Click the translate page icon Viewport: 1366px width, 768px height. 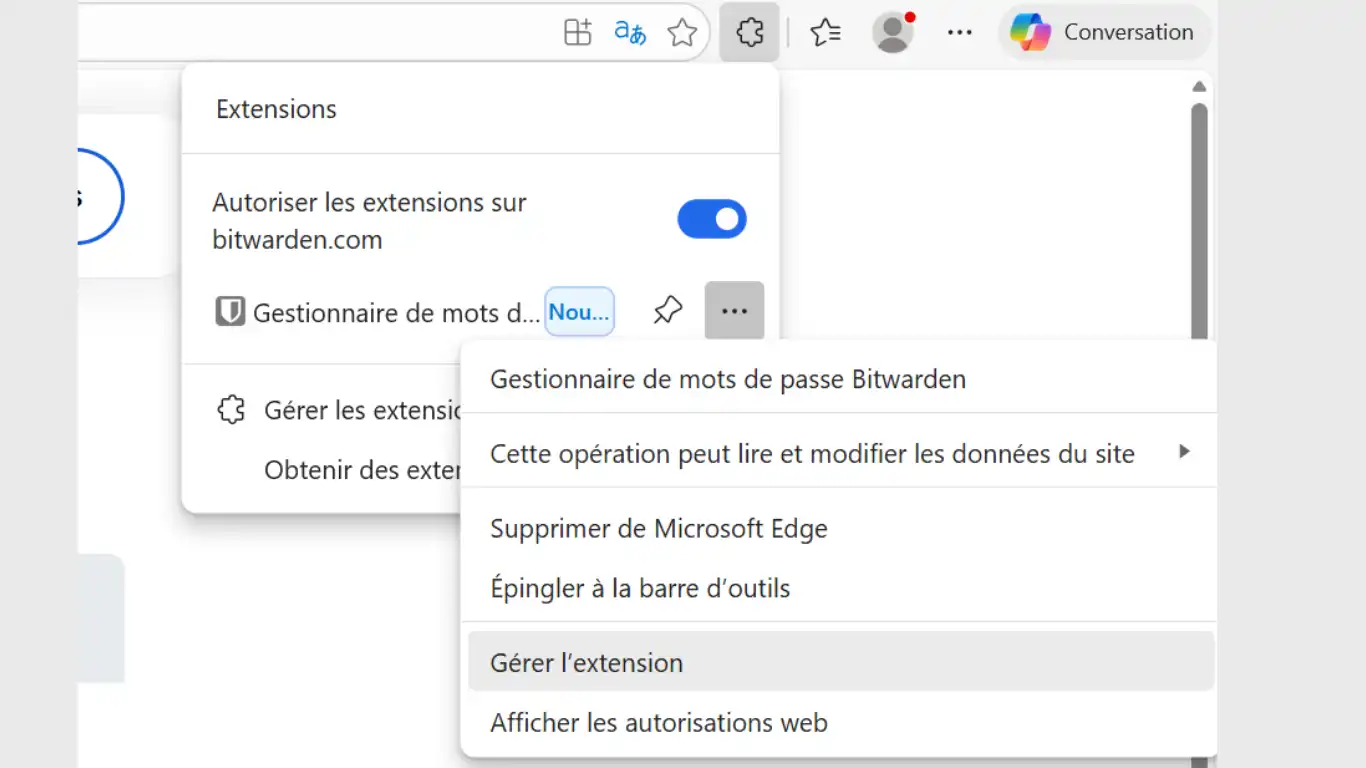pyautogui.click(x=630, y=33)
